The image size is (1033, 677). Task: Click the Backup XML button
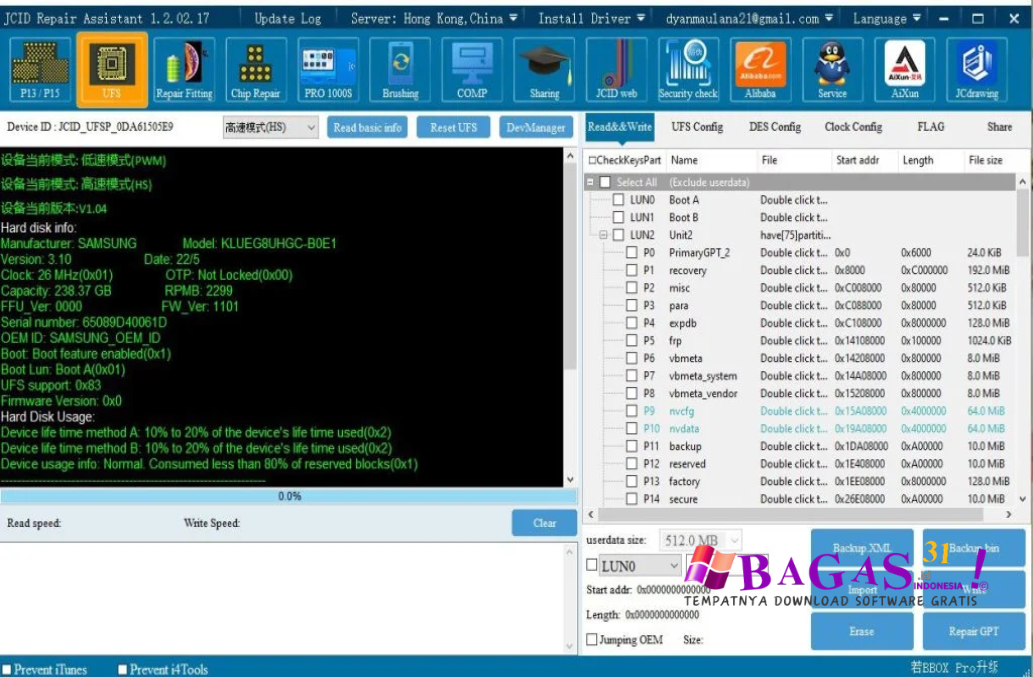click(862, 548)
